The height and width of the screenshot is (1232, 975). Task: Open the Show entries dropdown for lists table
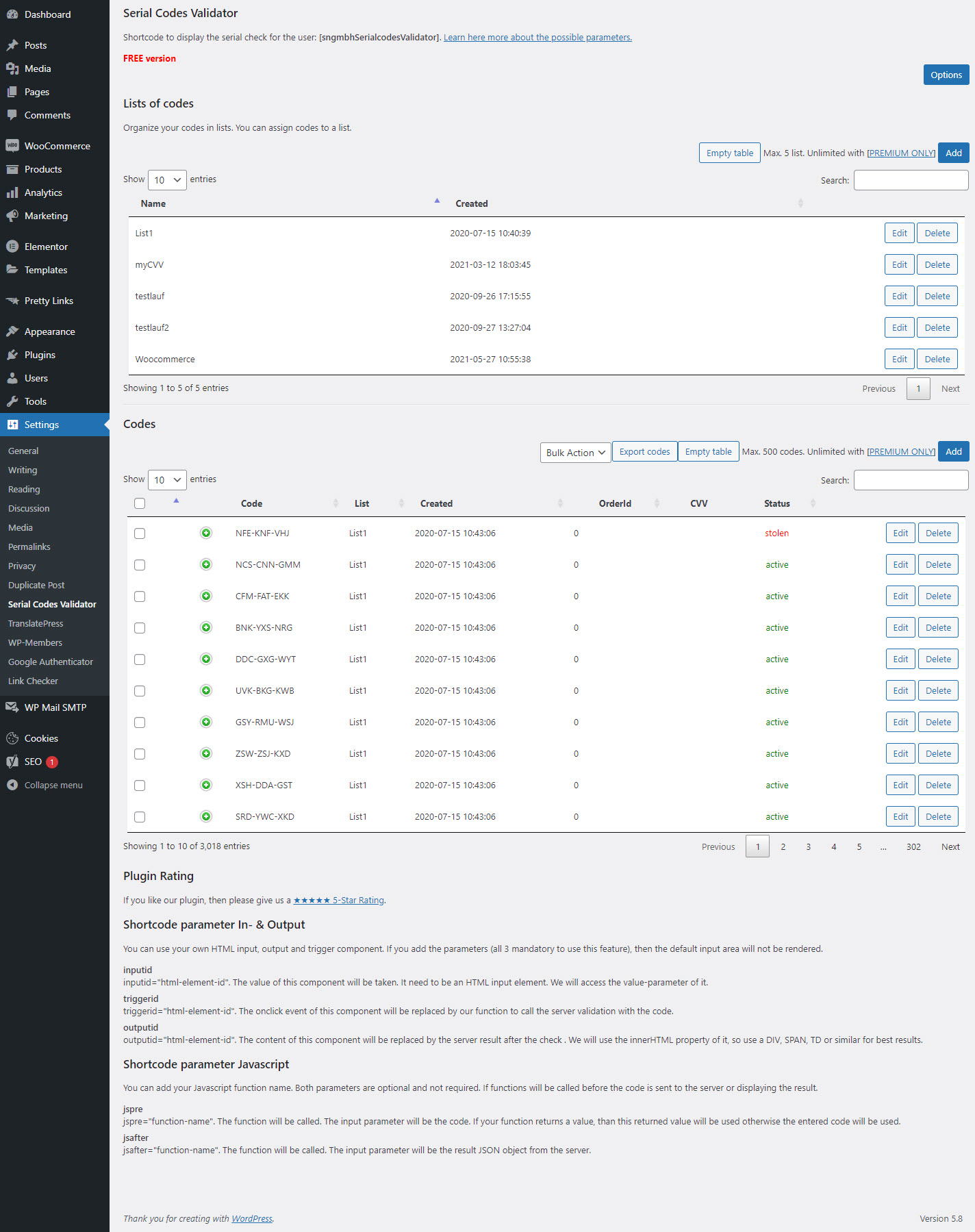point(167,180)
